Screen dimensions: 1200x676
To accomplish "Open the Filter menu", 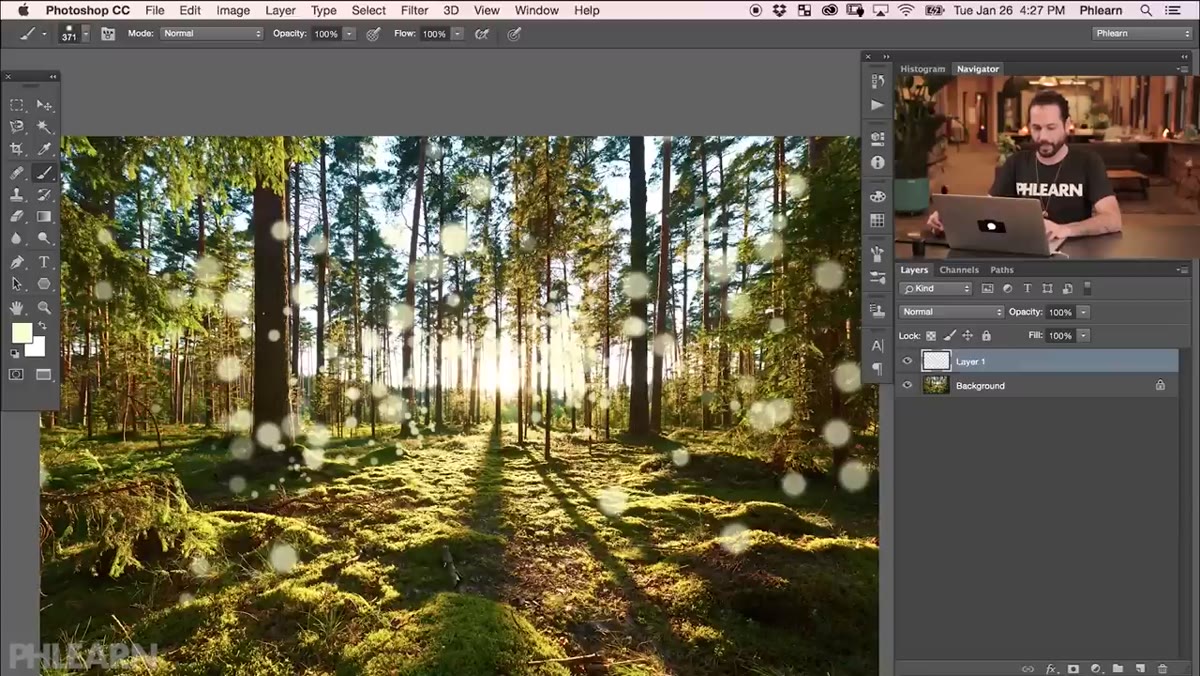I will tap(414, 10).
